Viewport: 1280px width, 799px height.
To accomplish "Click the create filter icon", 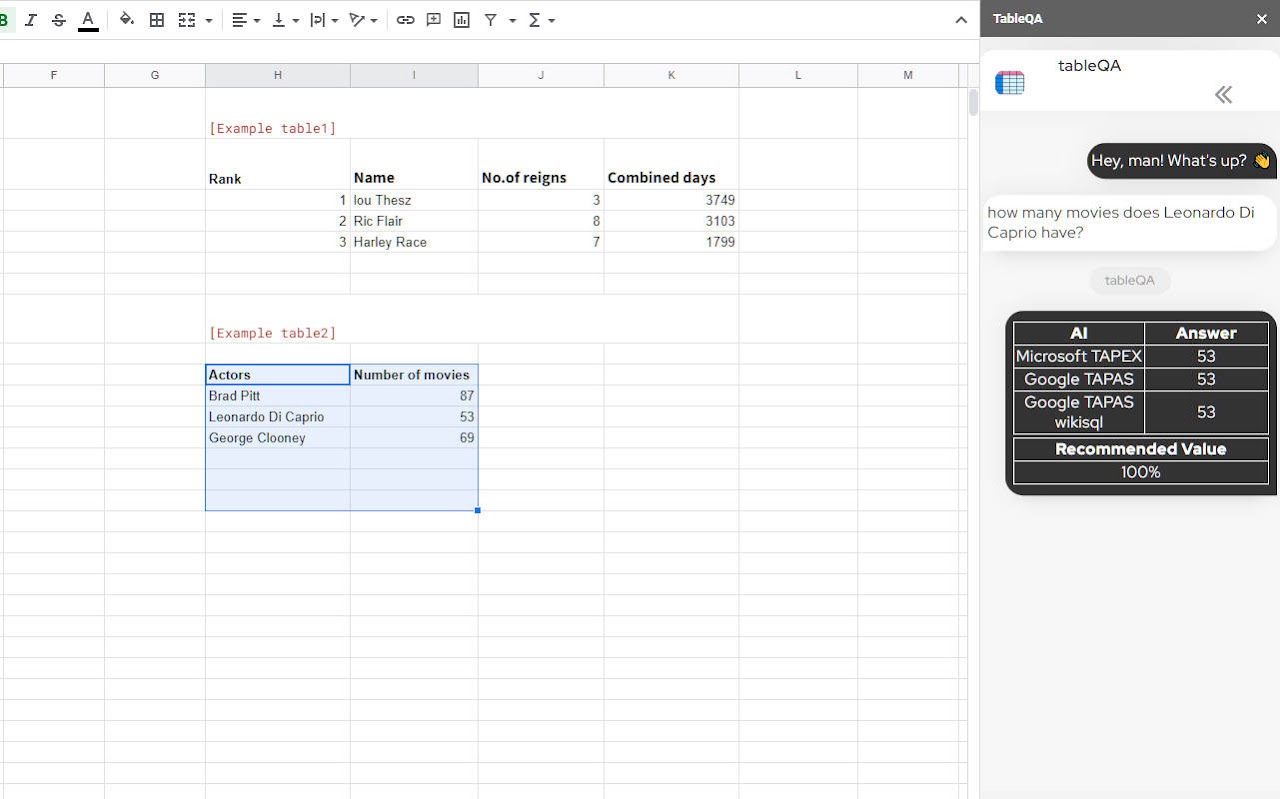I will (491, 20).
